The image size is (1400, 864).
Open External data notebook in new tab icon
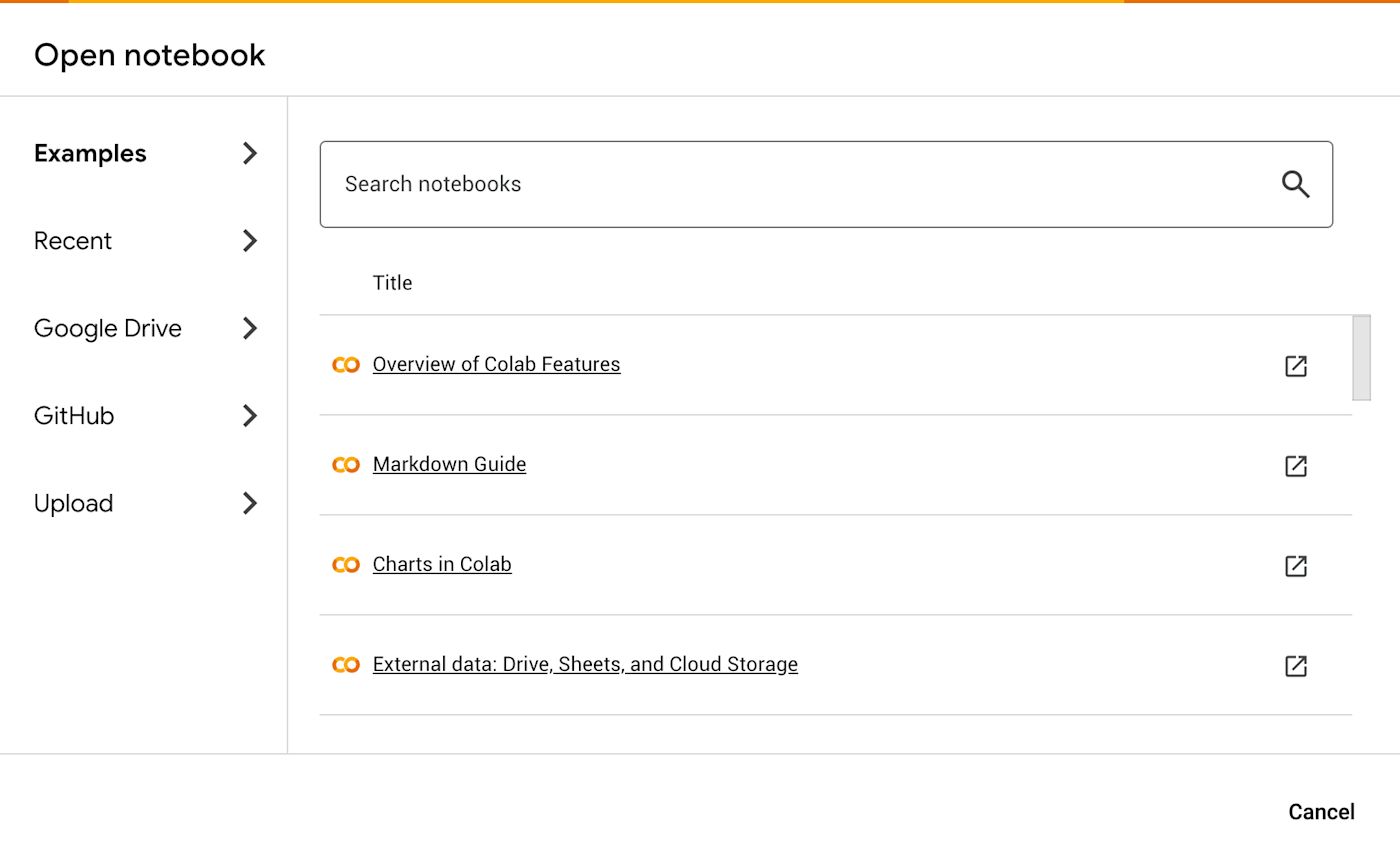click(1296, 666)
